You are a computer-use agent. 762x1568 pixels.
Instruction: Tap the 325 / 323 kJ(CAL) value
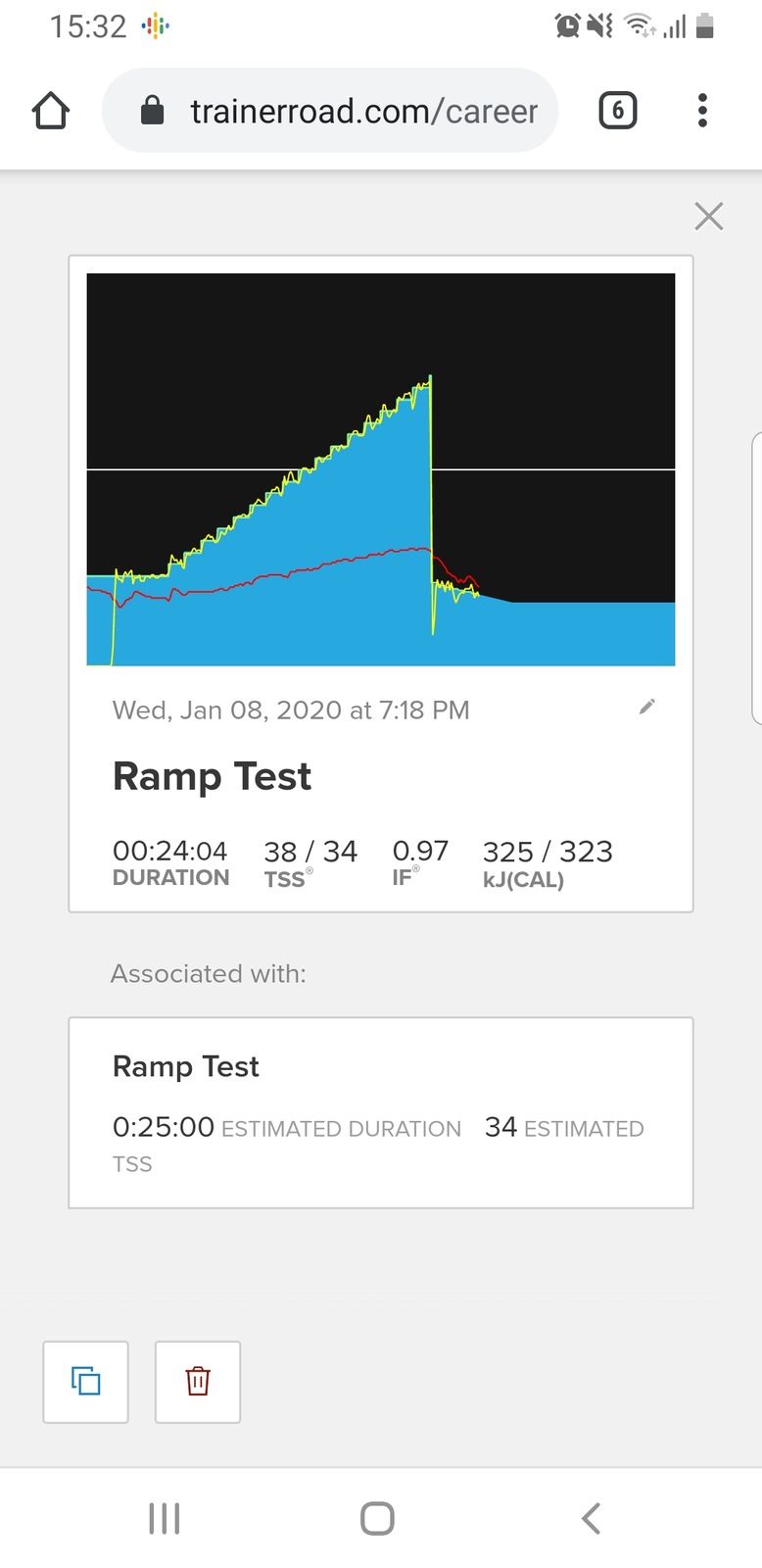click(548, 852)
